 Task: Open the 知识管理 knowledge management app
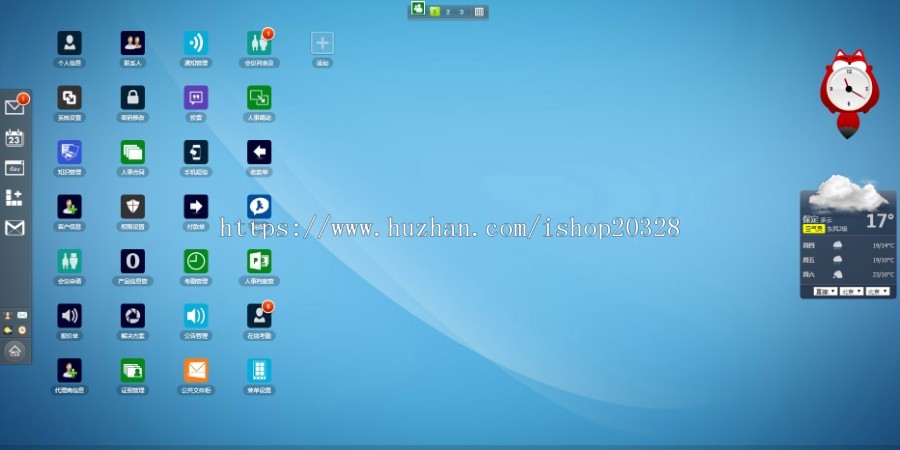point(69,152)
